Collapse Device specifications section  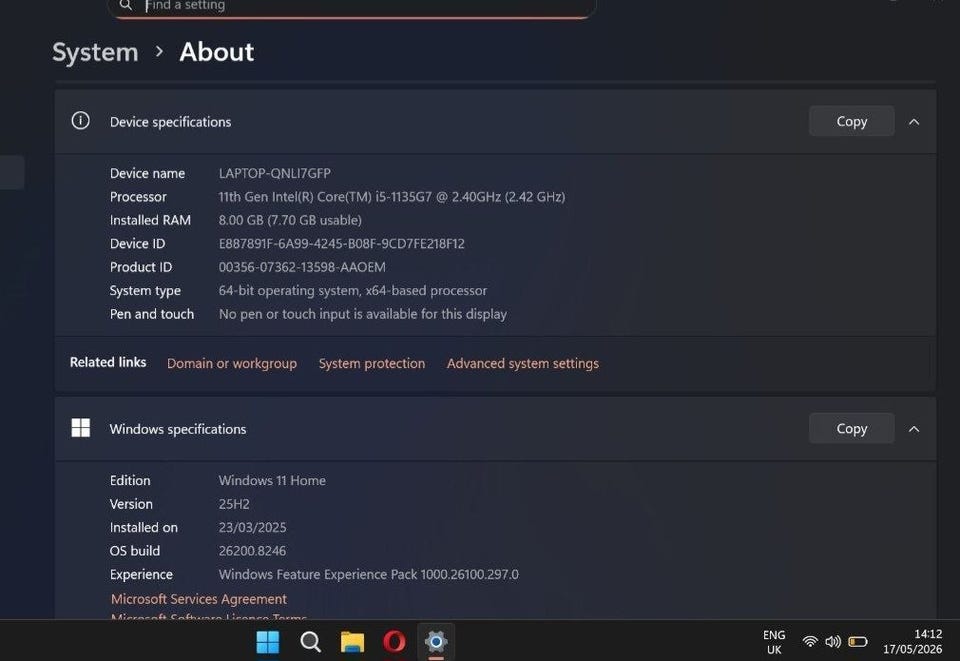914,122
